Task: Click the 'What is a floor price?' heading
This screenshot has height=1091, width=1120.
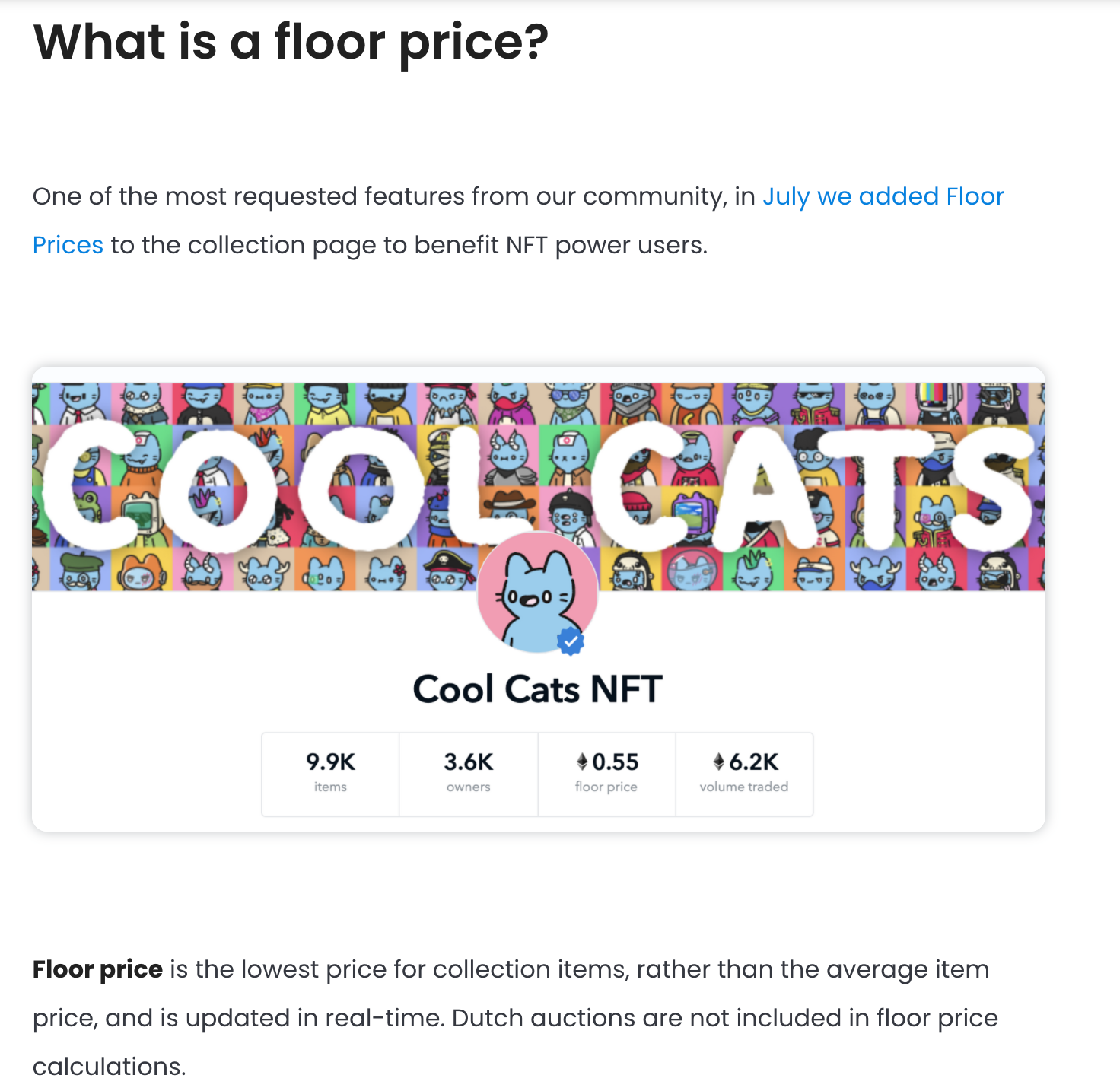Action: (x=291, y=43)
